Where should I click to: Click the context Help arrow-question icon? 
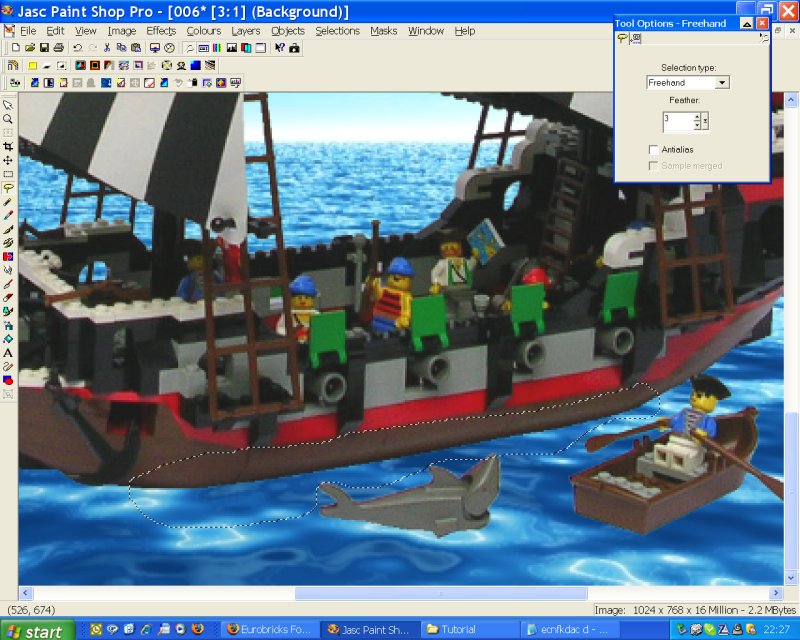pos(280,48)
